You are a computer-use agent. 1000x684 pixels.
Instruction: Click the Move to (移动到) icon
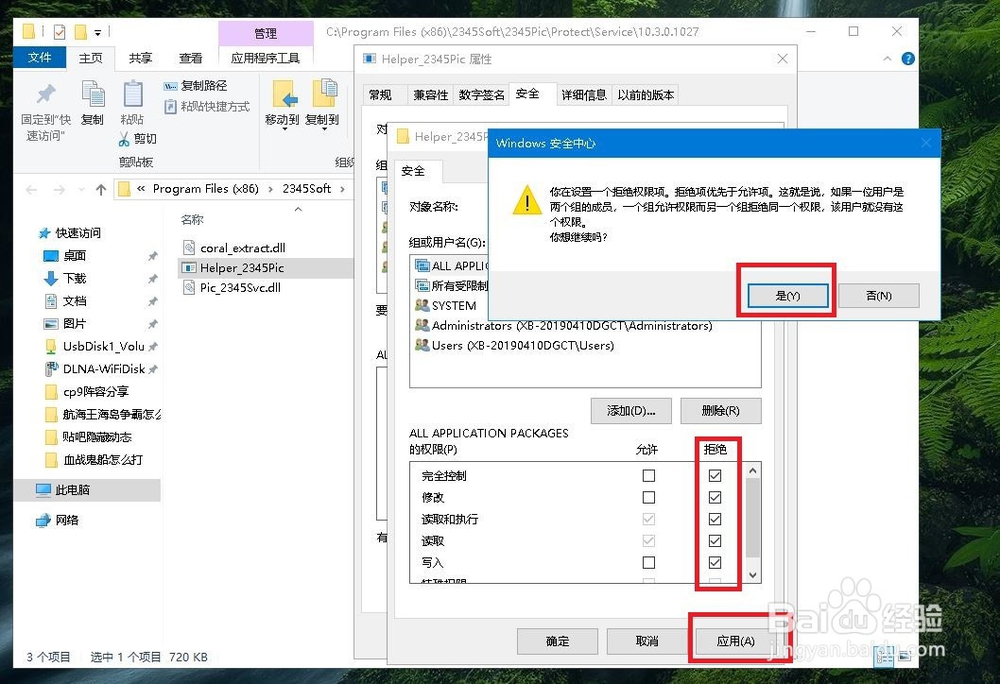[284, 94]
